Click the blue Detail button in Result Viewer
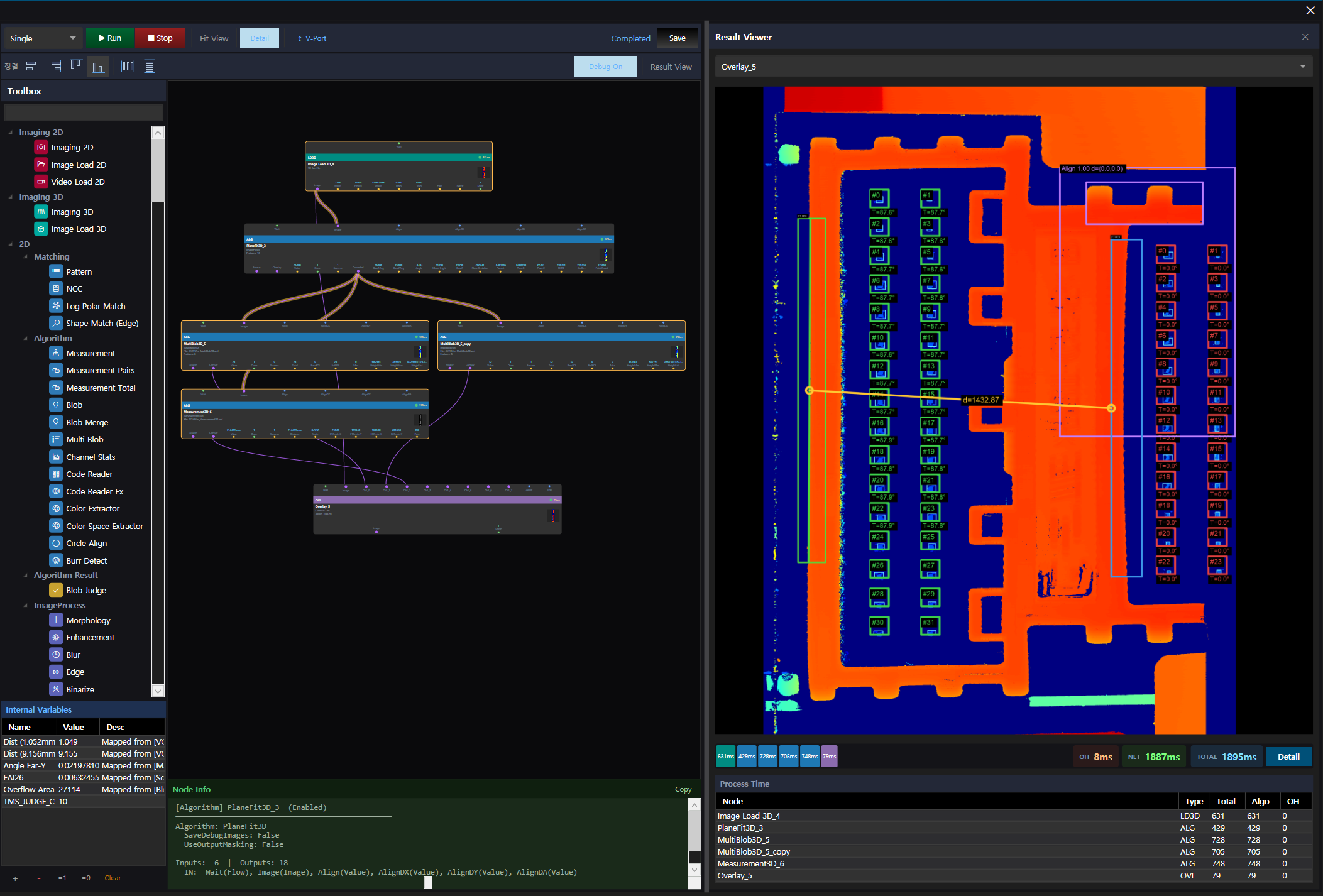This screenshot has width=1323, height=896. click(1288, 757)
